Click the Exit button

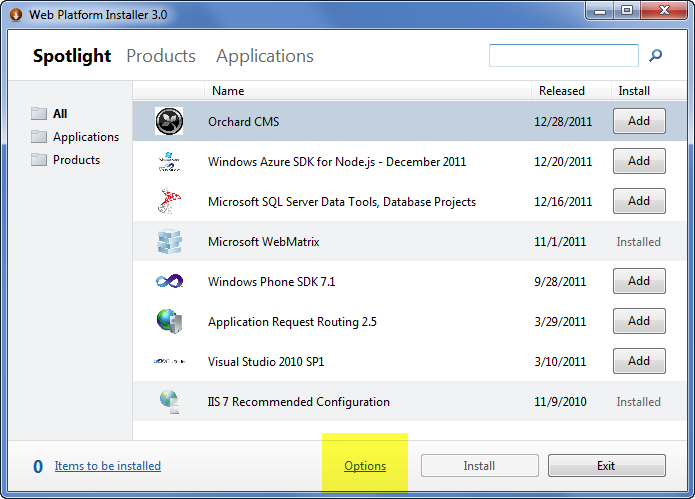[606, 466]
